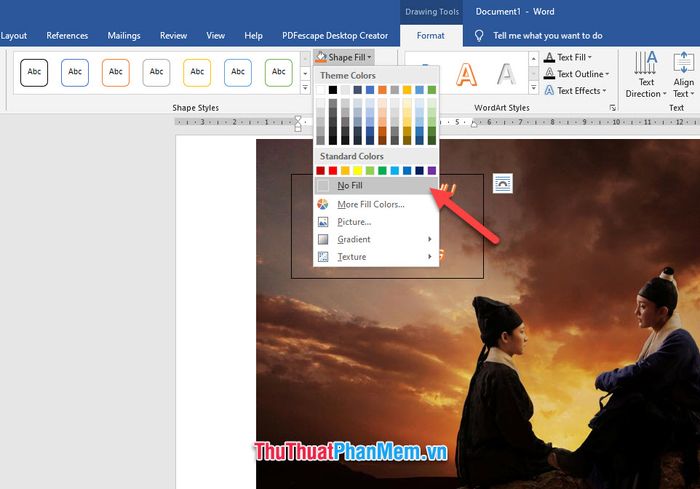700x489 pixels.
Task: Expand the Shape Styles gallery more arrow
Action: [x=305, y=88]
